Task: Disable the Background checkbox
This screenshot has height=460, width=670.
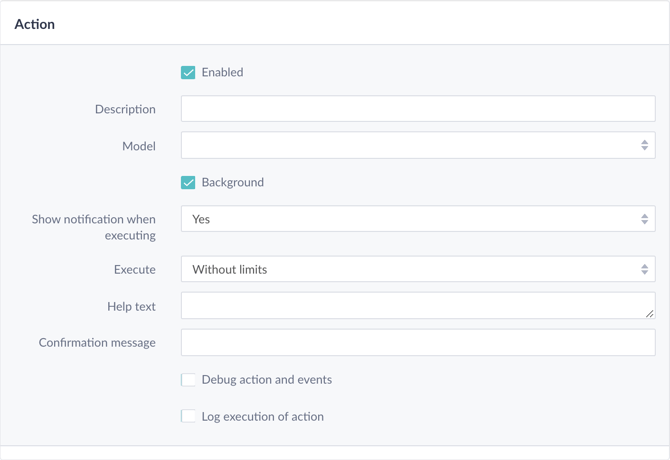Action: coord(188,182)
